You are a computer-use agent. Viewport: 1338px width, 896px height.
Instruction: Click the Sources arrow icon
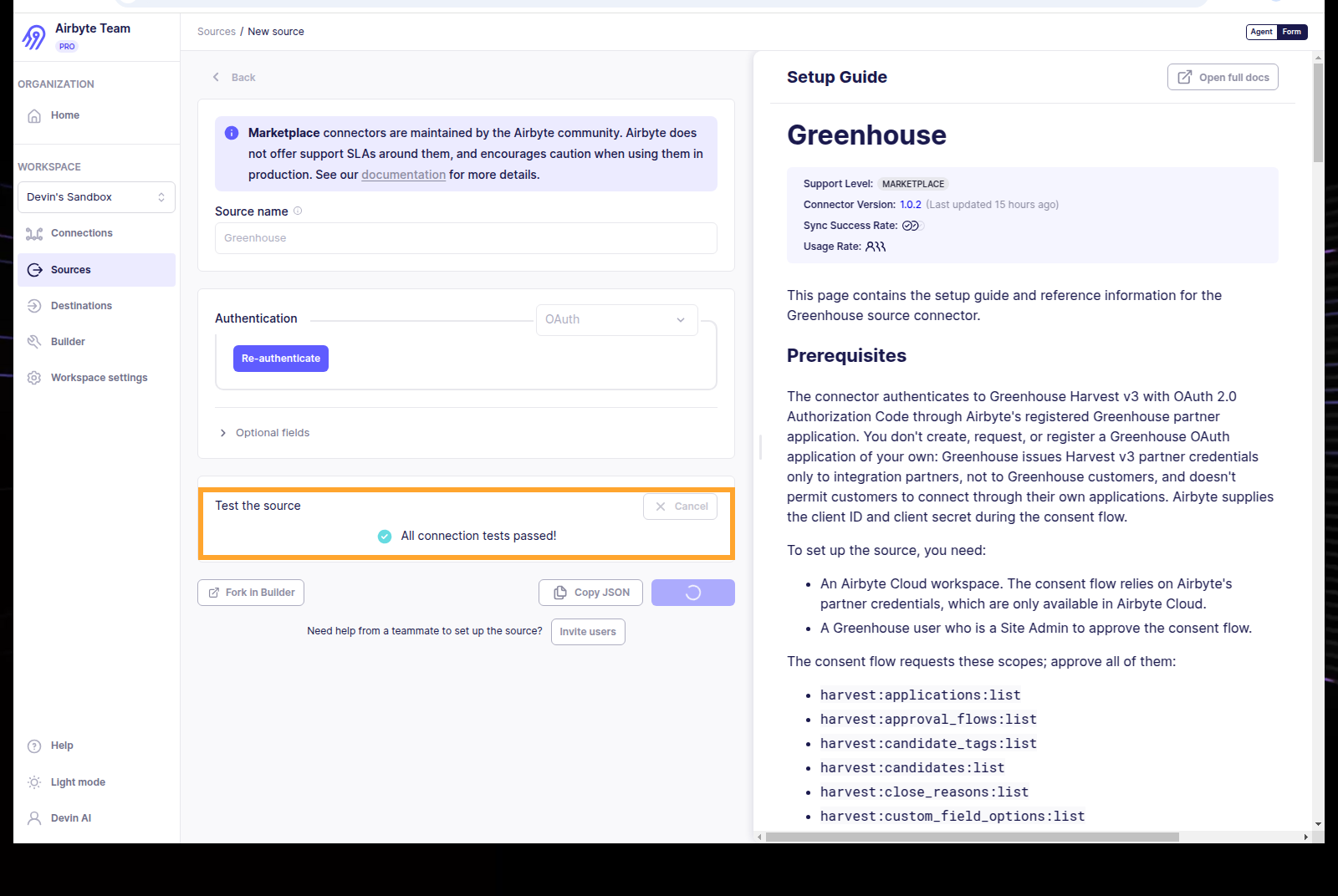pos(34,270)
